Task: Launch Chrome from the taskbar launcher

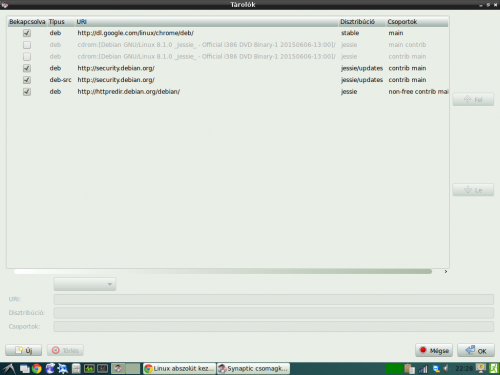Action: 37,369
